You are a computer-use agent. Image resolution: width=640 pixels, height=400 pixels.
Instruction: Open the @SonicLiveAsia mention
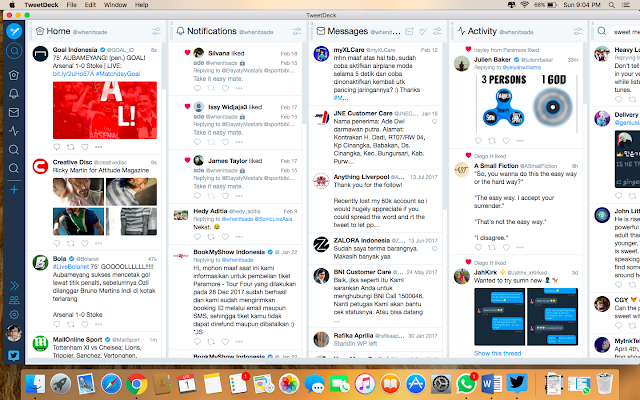273,219
